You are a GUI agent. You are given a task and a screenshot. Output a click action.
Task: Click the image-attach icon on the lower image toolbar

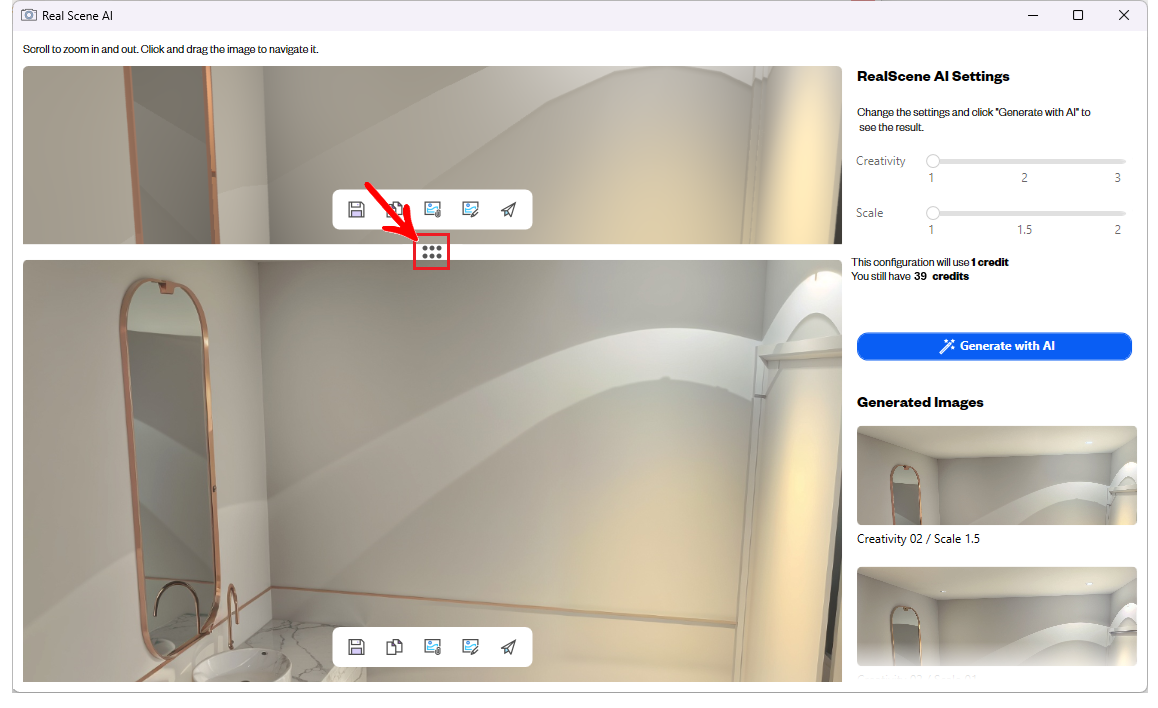[x=433, y=647]
